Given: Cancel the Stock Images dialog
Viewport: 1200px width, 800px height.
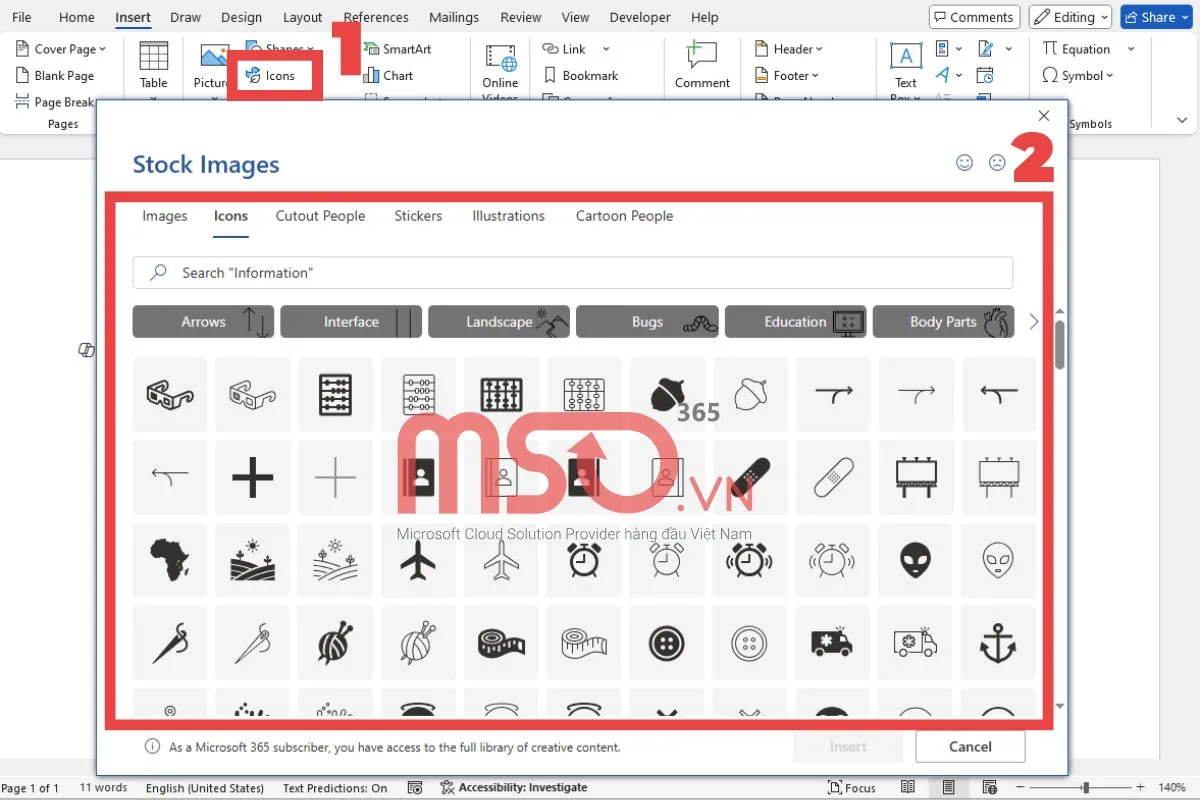Looking at the screenshot, I should (969, 746).
